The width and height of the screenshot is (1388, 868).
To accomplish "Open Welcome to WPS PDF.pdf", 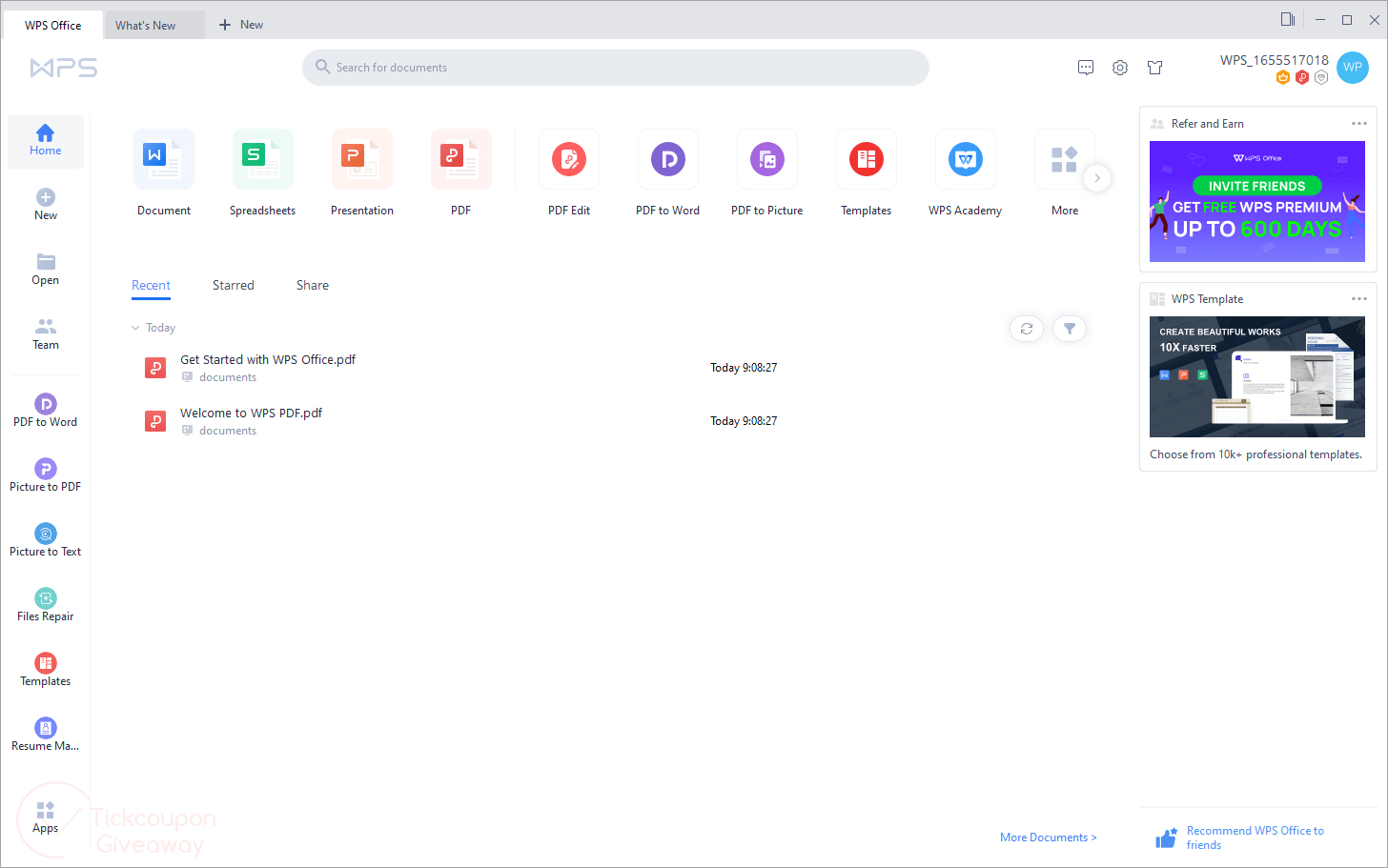I will pos(252,414).
